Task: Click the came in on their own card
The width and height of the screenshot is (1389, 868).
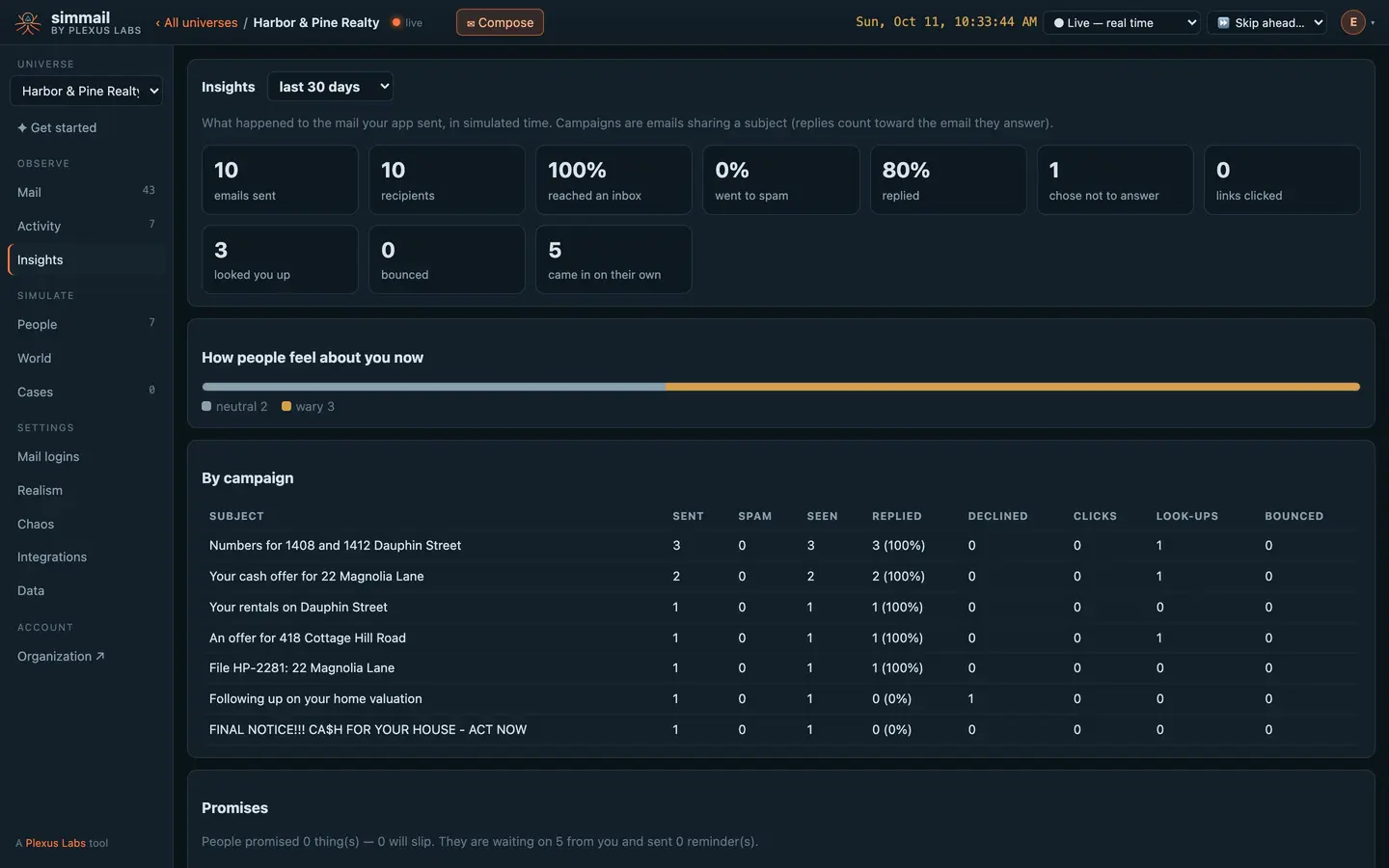Action: pos(613,259)
